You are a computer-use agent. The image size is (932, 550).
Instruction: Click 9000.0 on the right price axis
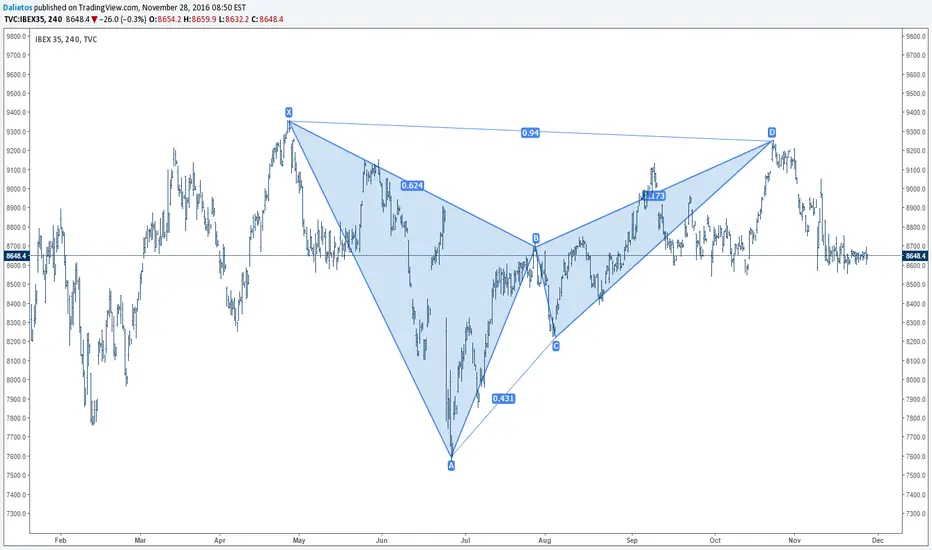(916, 189)
